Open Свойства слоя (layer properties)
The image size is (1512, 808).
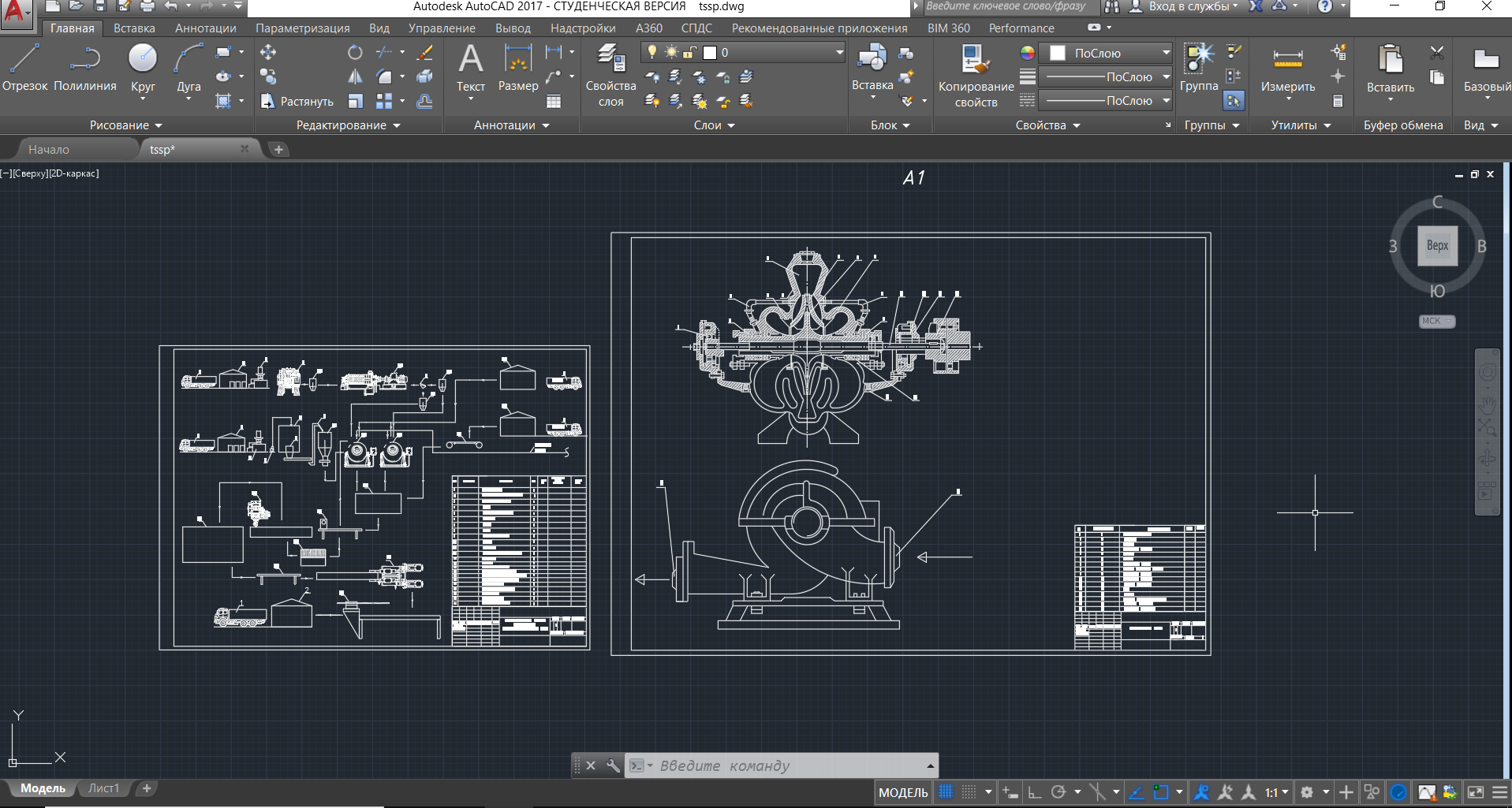(610, 76)
